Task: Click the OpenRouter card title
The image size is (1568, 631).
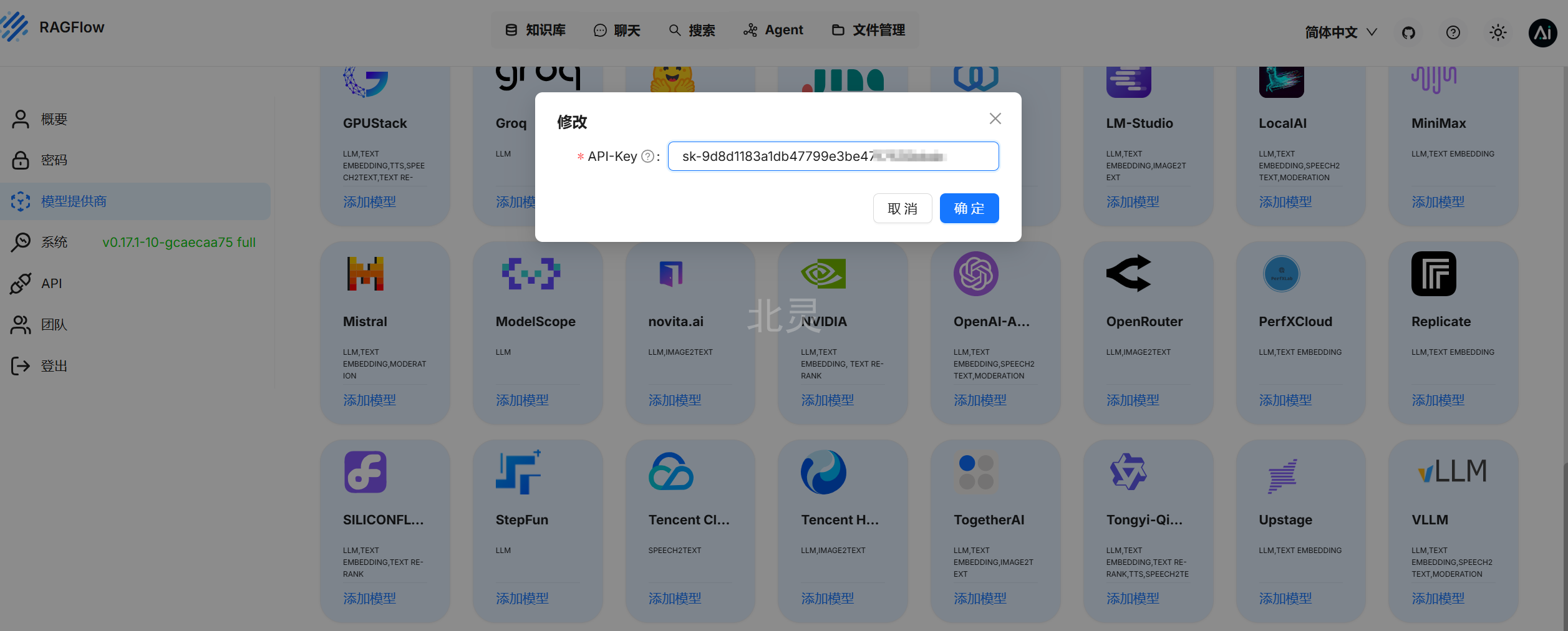Action: (1144, 322)
